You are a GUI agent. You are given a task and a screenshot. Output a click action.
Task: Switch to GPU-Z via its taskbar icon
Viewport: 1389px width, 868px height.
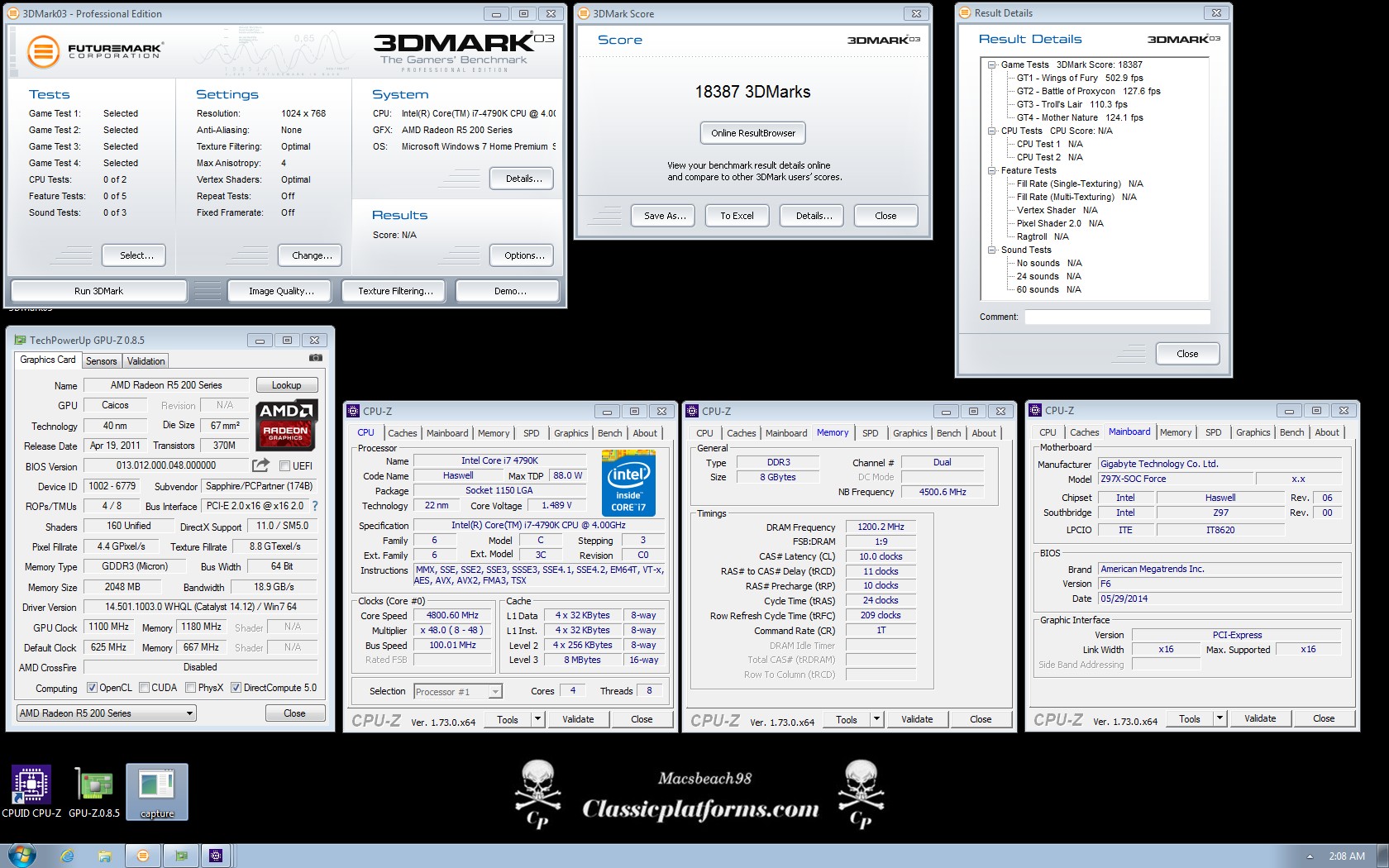(x=181, y=856)
